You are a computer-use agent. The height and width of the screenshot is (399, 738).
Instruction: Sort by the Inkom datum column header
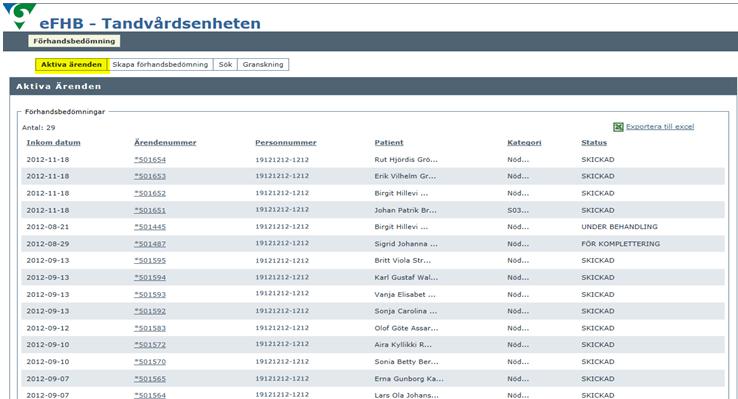coord(53,143)
